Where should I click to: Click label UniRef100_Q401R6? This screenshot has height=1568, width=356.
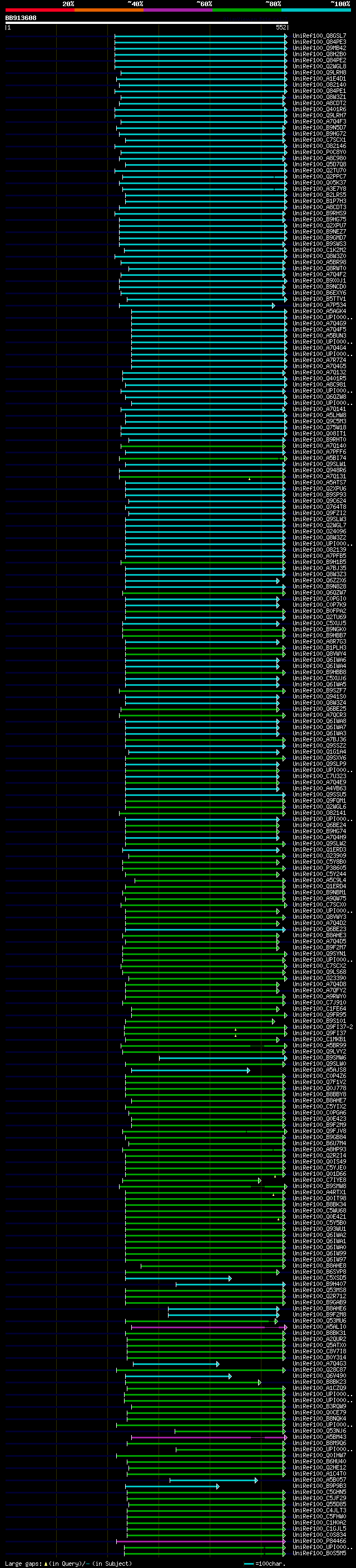coord(319,110)
